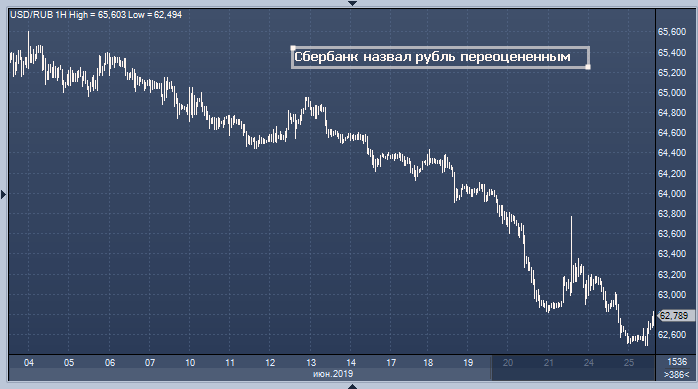Screen dimensions: 698x389
Task: Click the annotation's bottom-right resize handle
Action: pyautogui.click(x=588, y=67)
